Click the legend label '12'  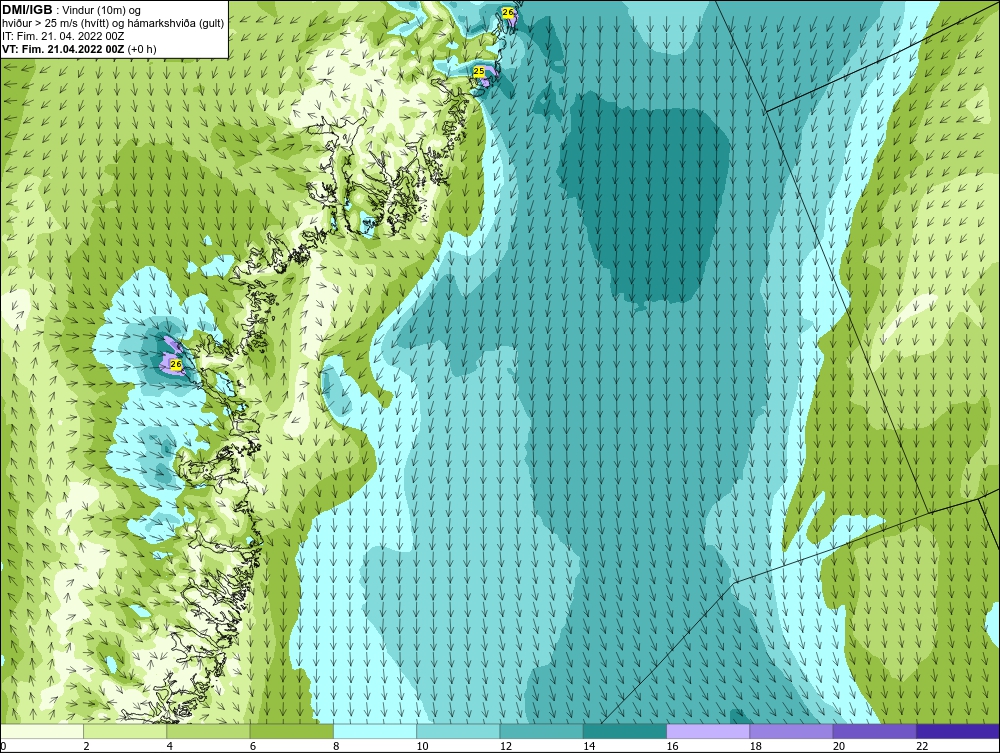506,747
